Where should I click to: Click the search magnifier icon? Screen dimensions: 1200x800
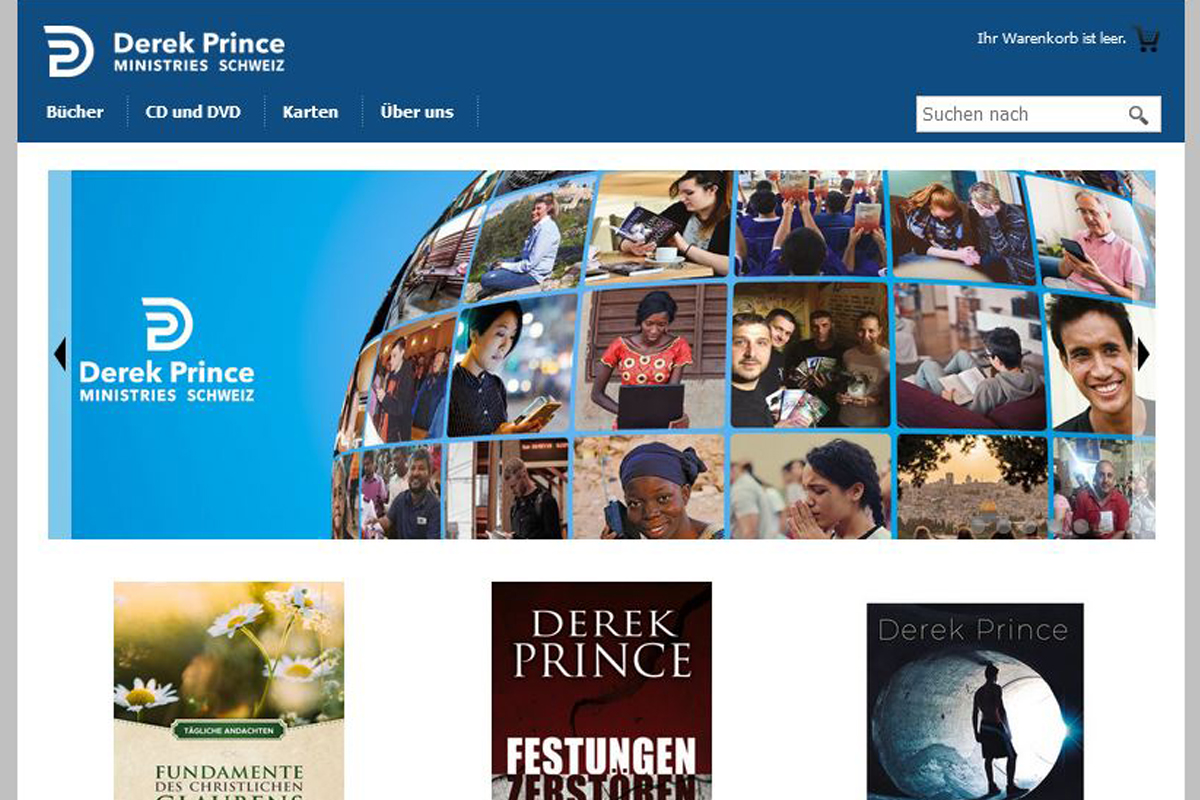click(1138, 115)
